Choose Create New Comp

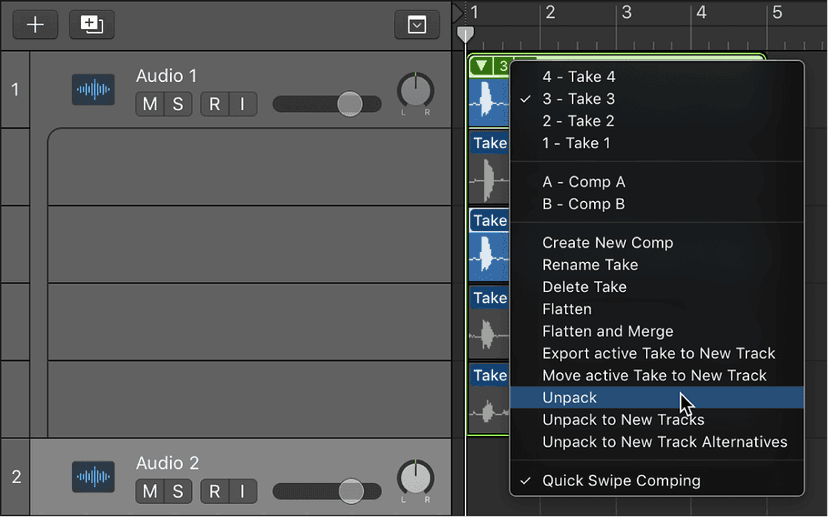657,242
